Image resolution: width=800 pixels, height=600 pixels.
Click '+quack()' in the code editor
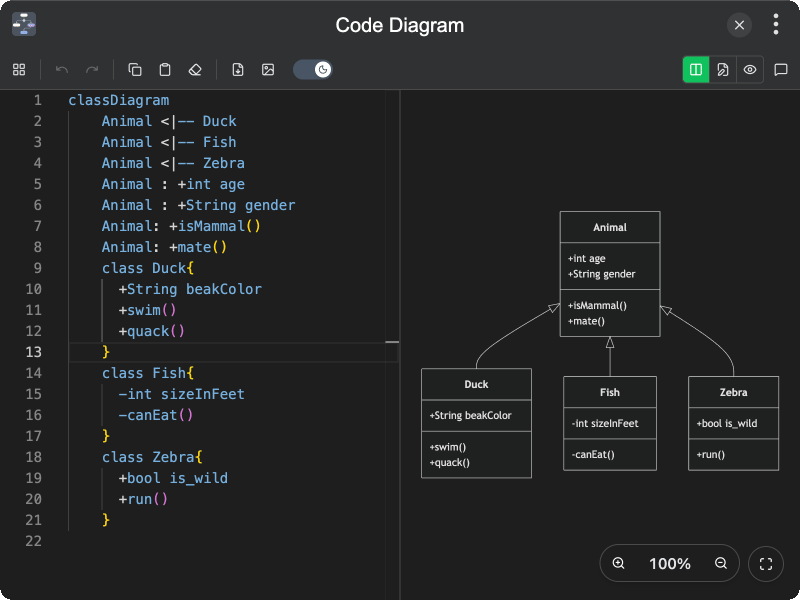[152, 331]
